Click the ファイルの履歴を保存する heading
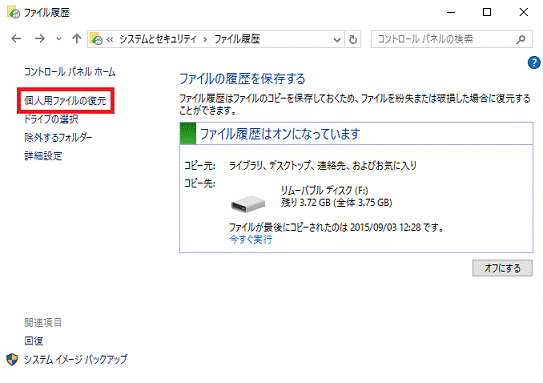Screen dimensions: 543x383 click(x=242, y=79)
